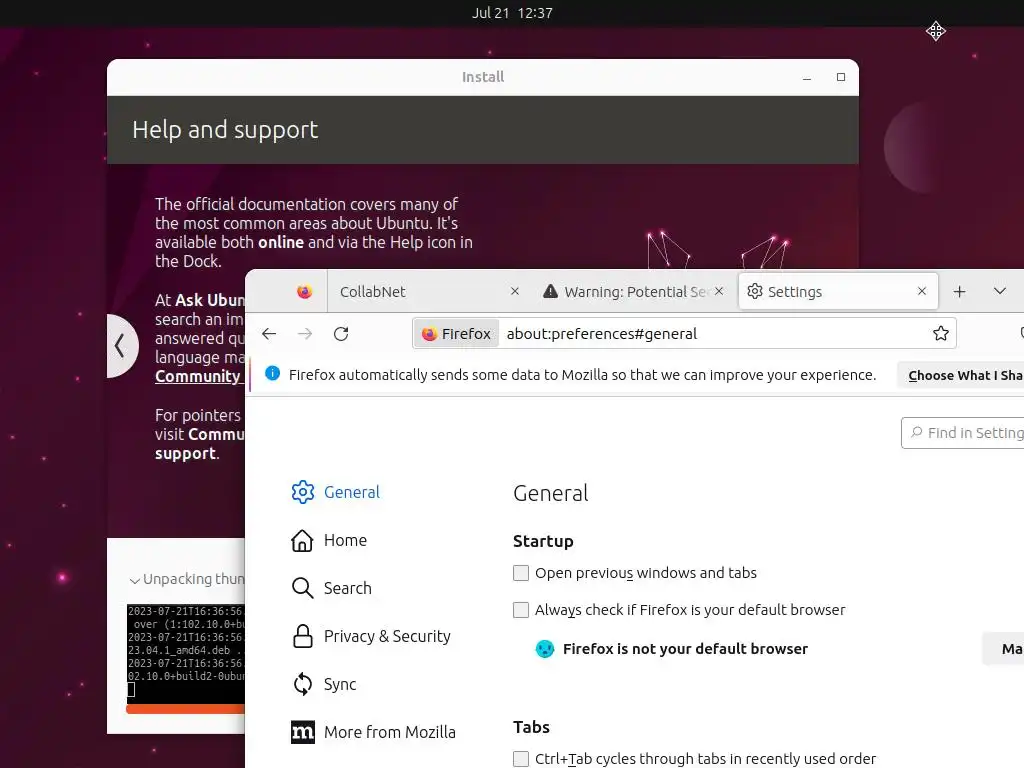
Task: Click the warning triangle icon on Warning tab
Action: (551, 291)
